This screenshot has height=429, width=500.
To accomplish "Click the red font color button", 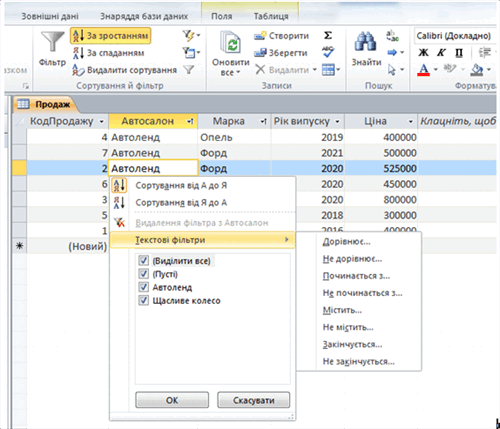I will pyautogui.click(x=423, y=70).
